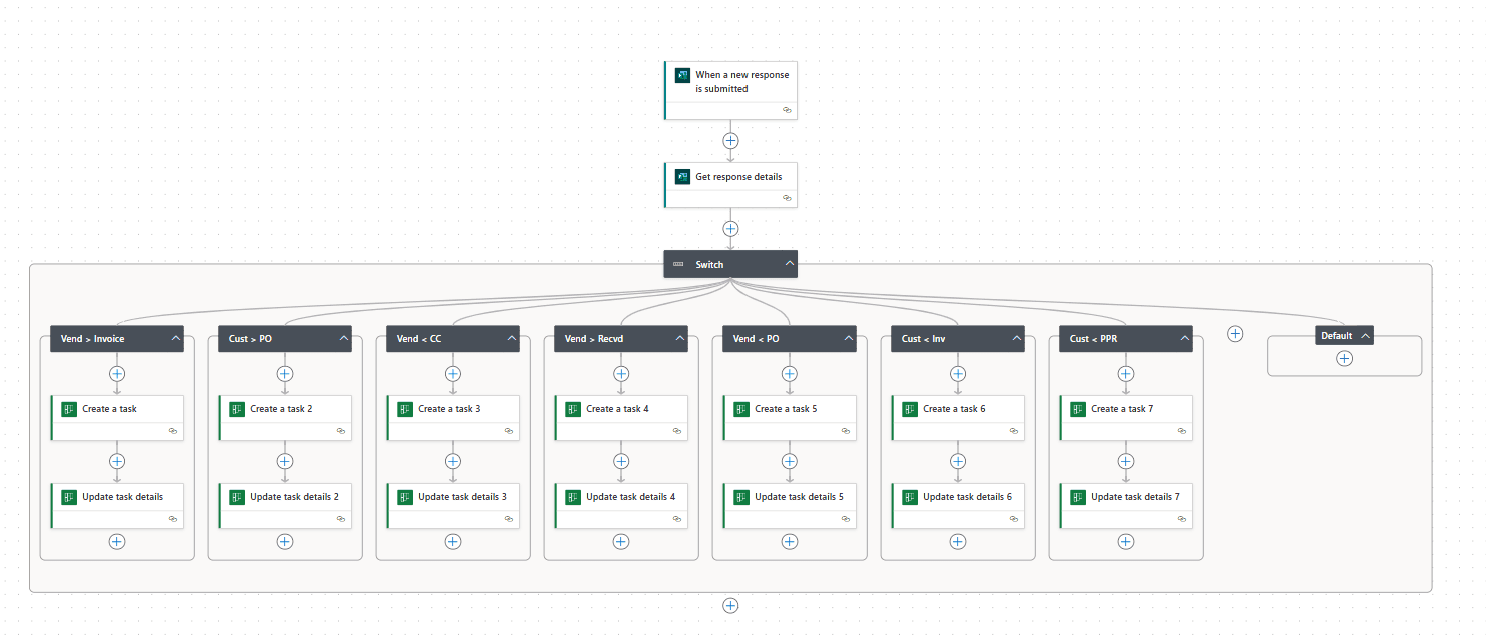Add a step below the Switch block
The width and height of the screenshot is (1486, 636).
[731, 605]
